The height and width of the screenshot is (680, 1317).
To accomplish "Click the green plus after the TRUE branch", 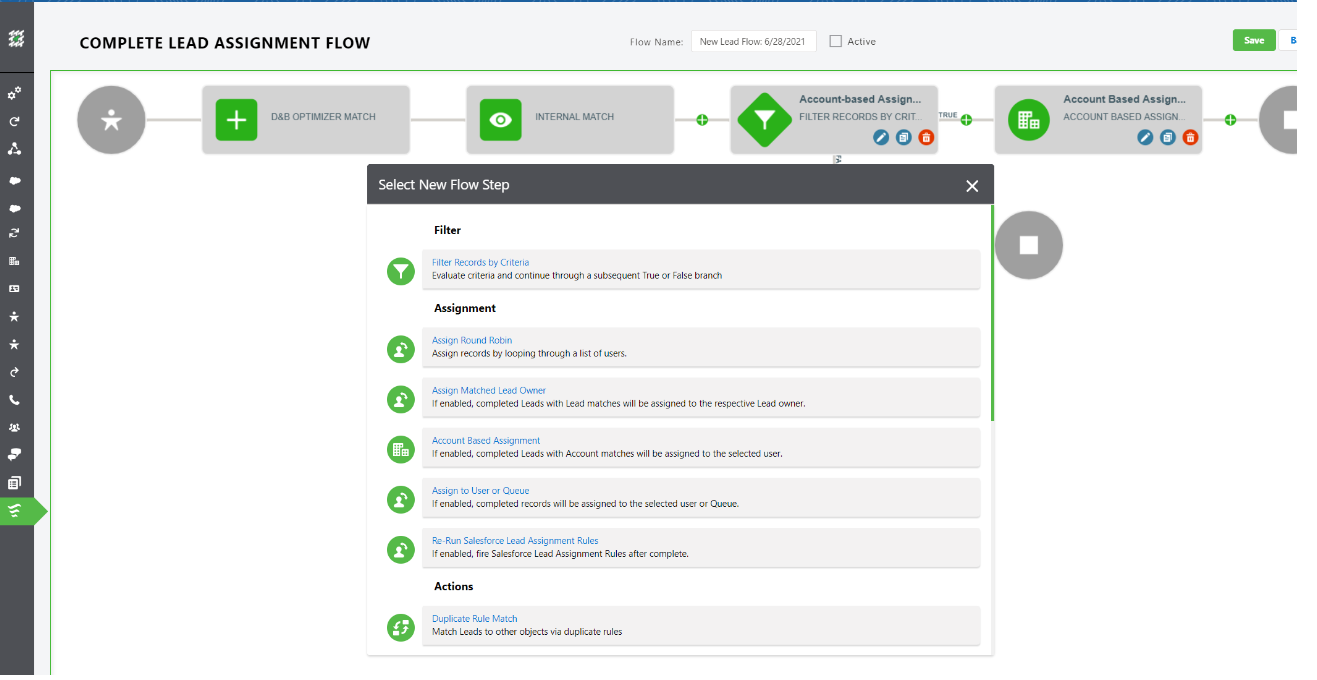I will click(964, 119).
